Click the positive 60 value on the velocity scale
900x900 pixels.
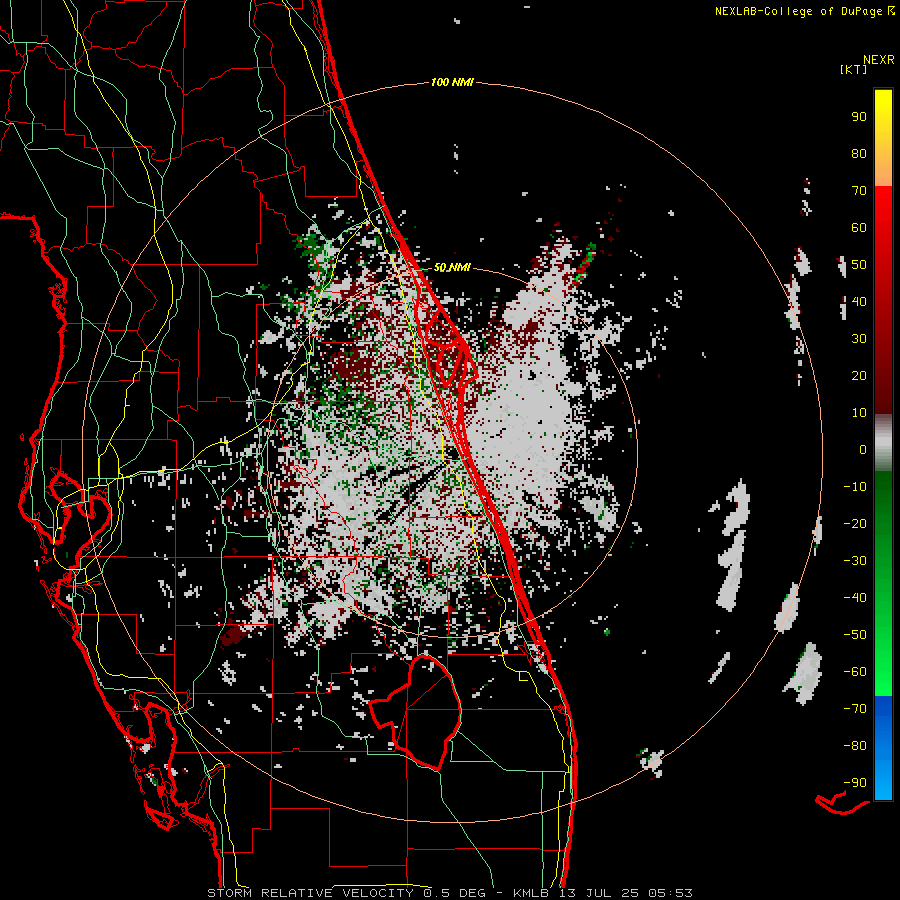(859, 227)
